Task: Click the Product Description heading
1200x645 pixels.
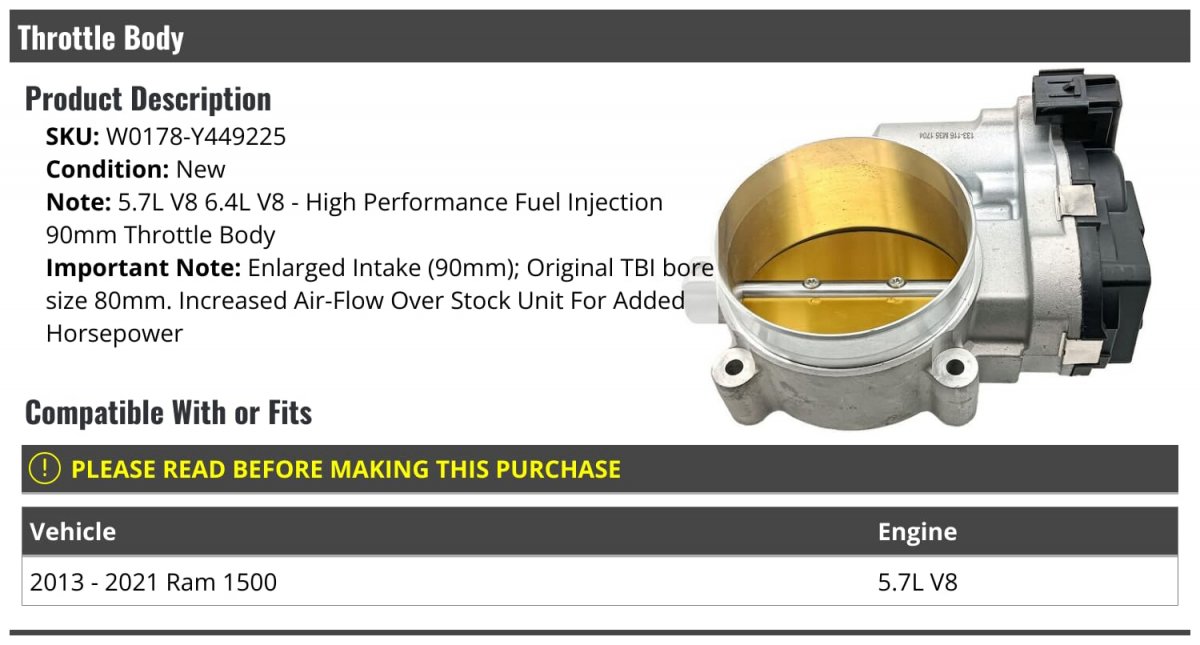Action: (148, 99)
